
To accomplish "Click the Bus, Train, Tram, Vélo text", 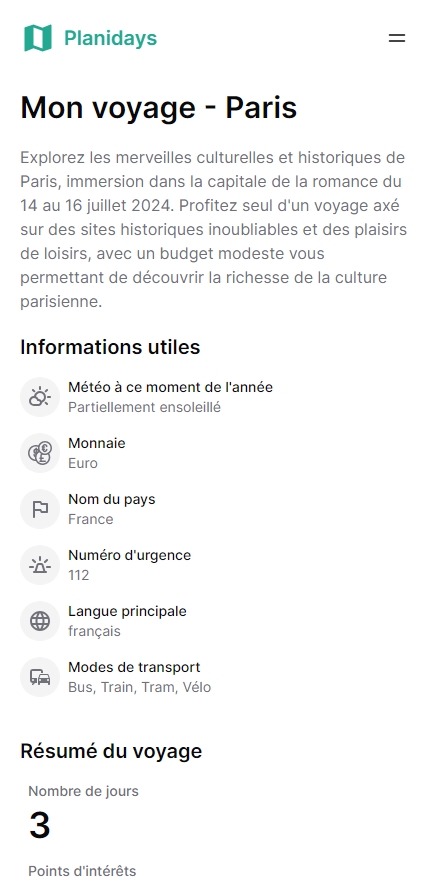I will [139, 687].
